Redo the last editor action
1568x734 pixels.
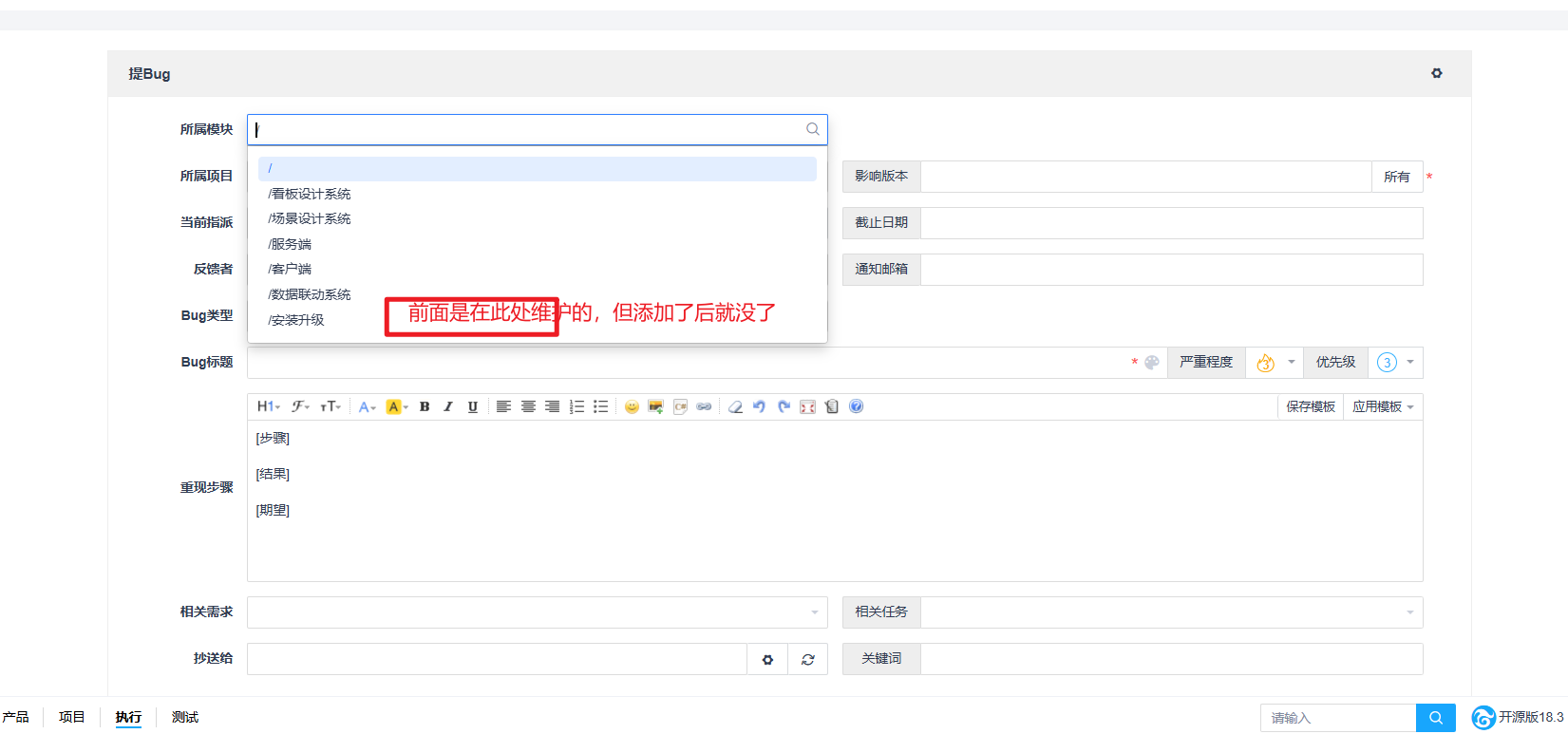pos(784,406)
